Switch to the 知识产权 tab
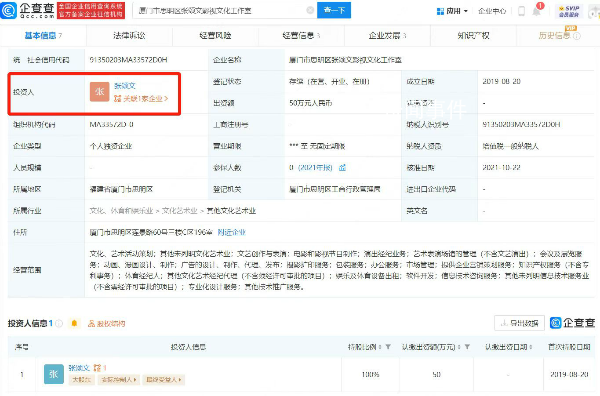This screenshot has height=396, width=600. [x=473, y=36]
